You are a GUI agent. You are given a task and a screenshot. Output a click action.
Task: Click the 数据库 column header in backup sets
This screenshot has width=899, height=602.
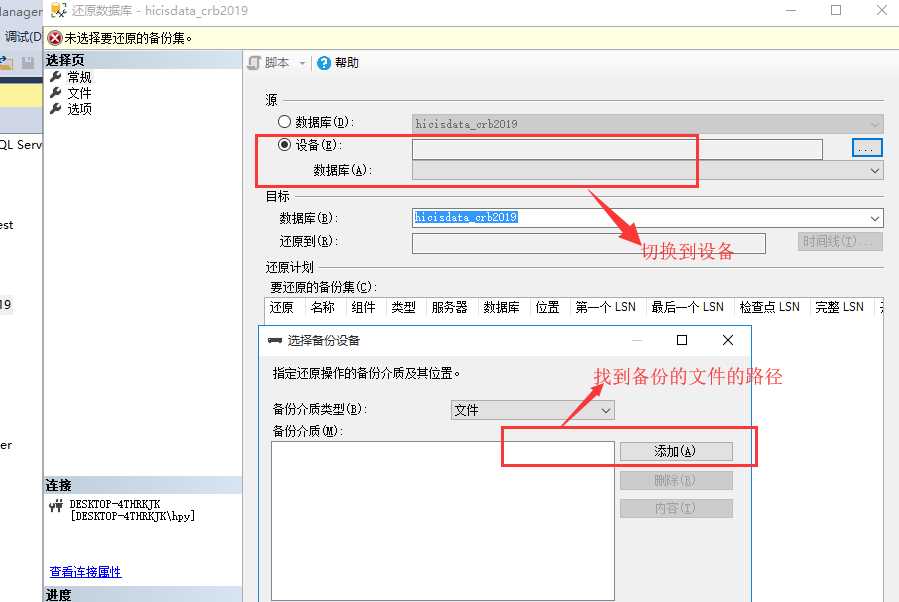click(x=501, y=307)
